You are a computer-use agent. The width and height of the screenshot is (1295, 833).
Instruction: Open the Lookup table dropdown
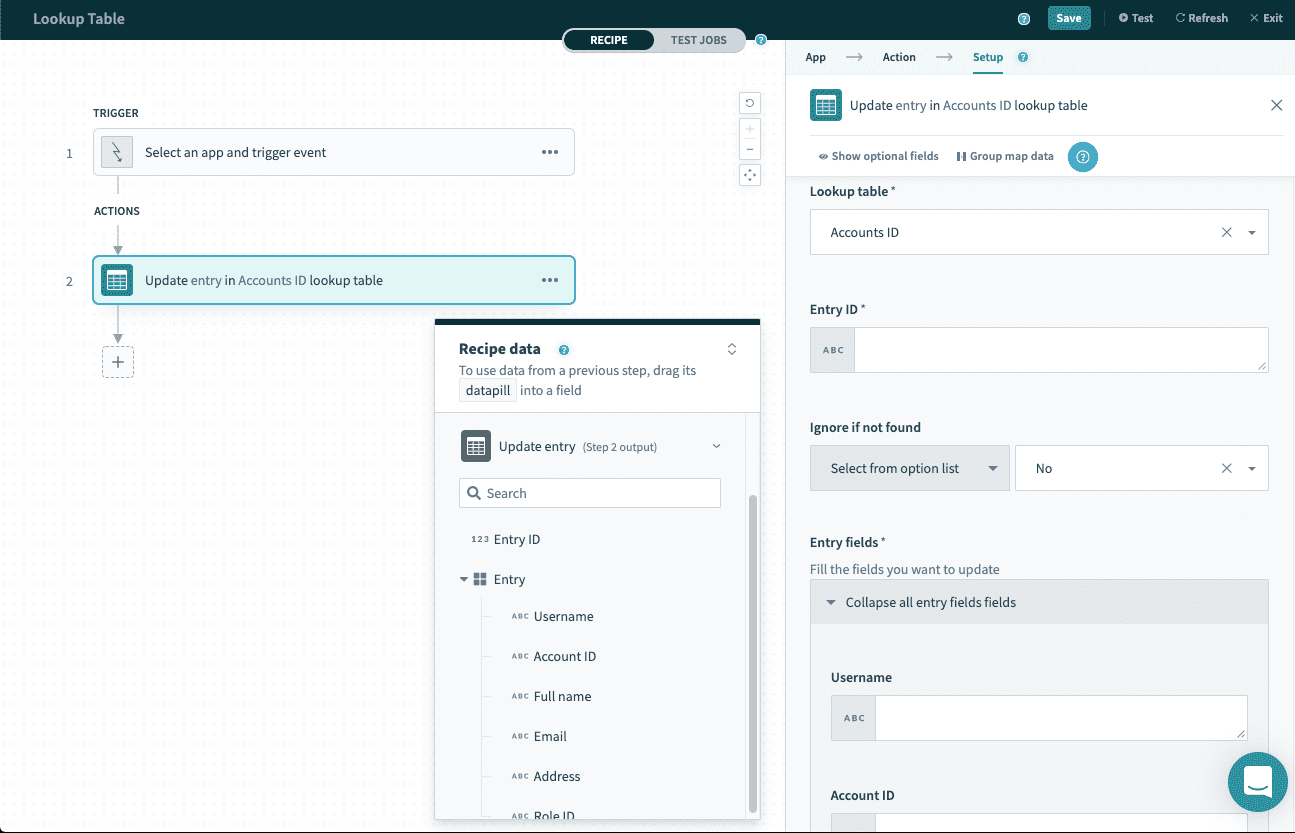point(1251,232)
